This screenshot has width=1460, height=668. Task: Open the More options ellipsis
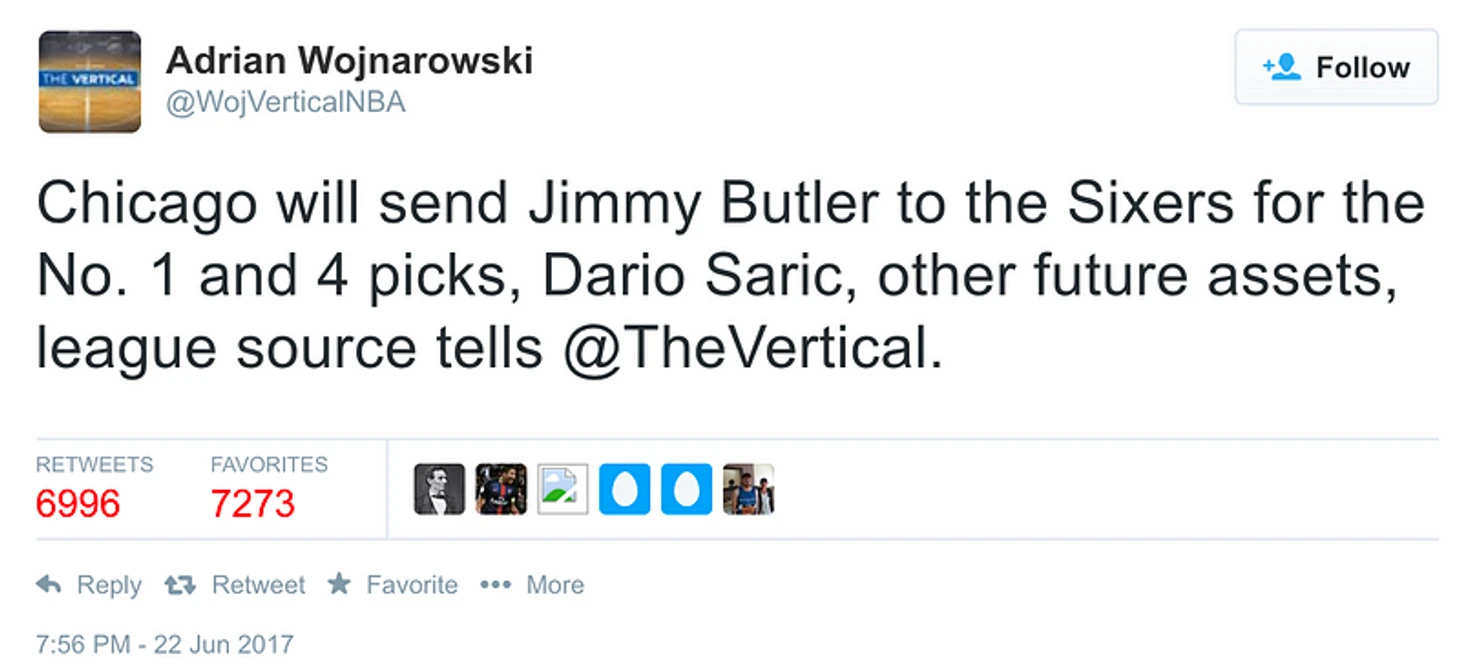495,584
